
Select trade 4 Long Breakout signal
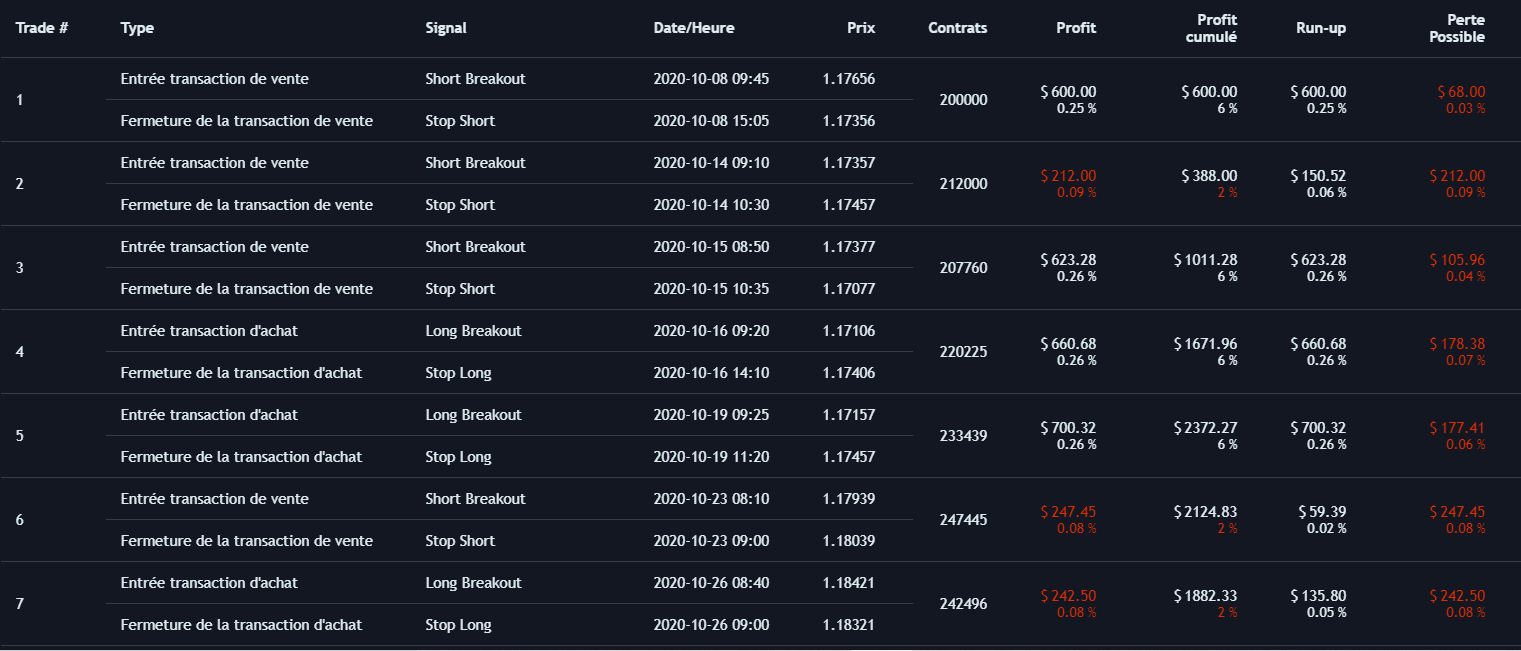[473, 331]
